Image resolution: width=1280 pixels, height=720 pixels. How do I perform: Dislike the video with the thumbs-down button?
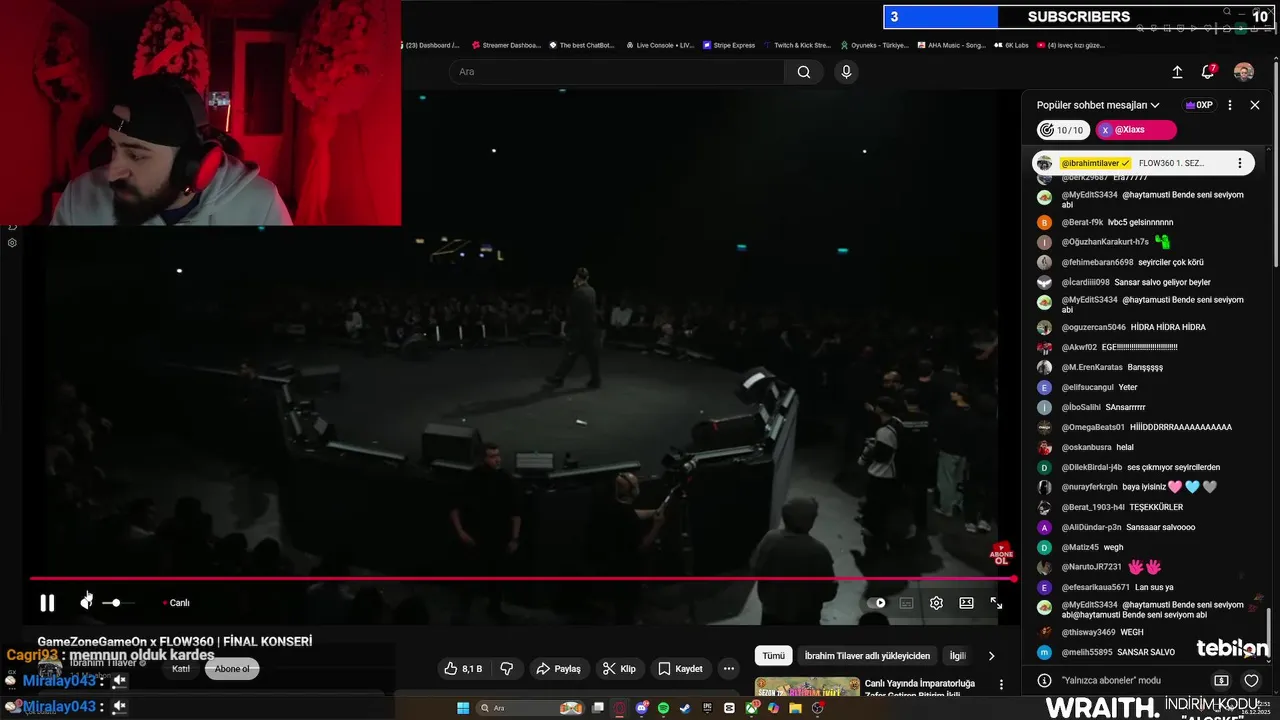pos(507,668)
